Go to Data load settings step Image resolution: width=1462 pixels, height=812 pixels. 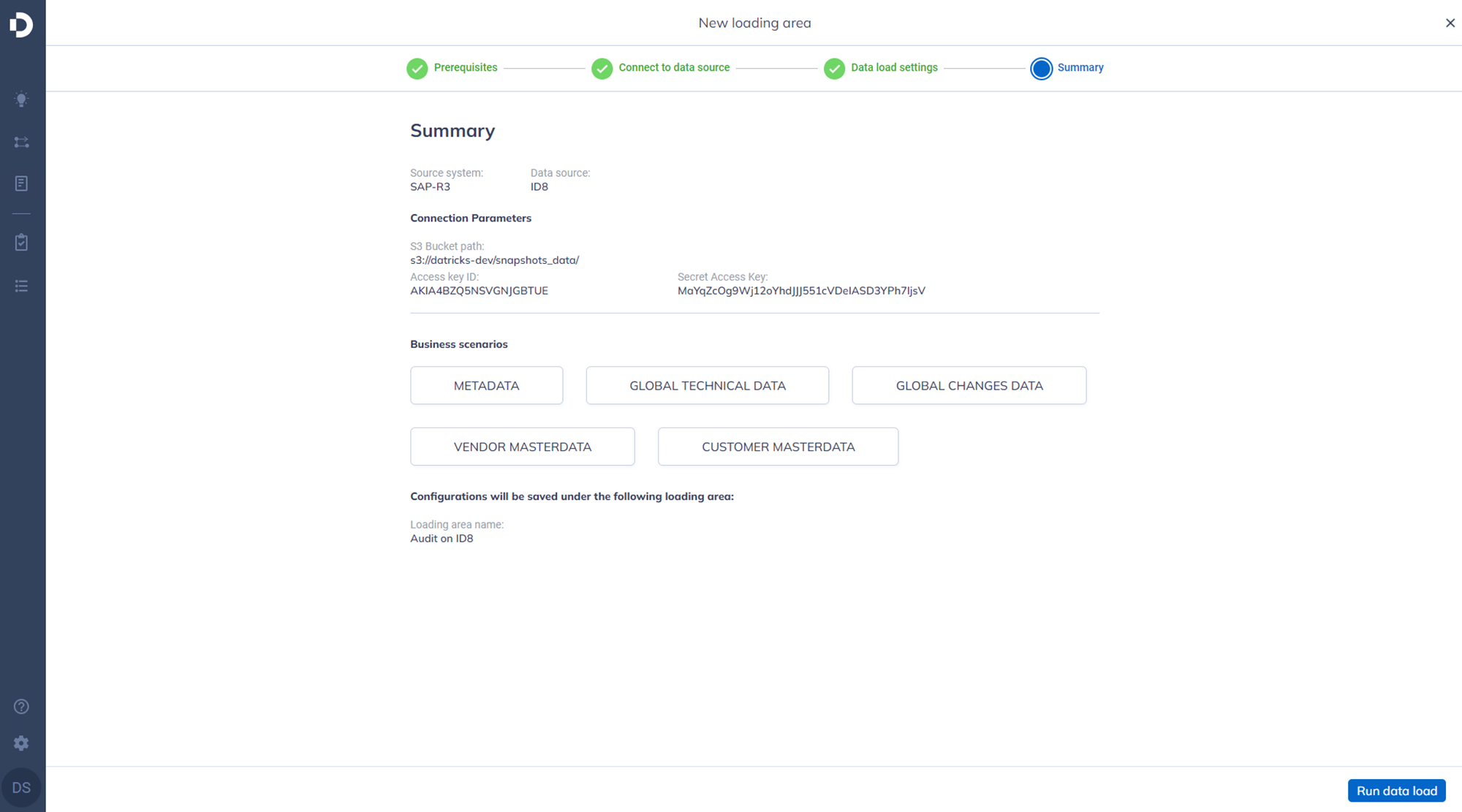click(x=881, y=68)
